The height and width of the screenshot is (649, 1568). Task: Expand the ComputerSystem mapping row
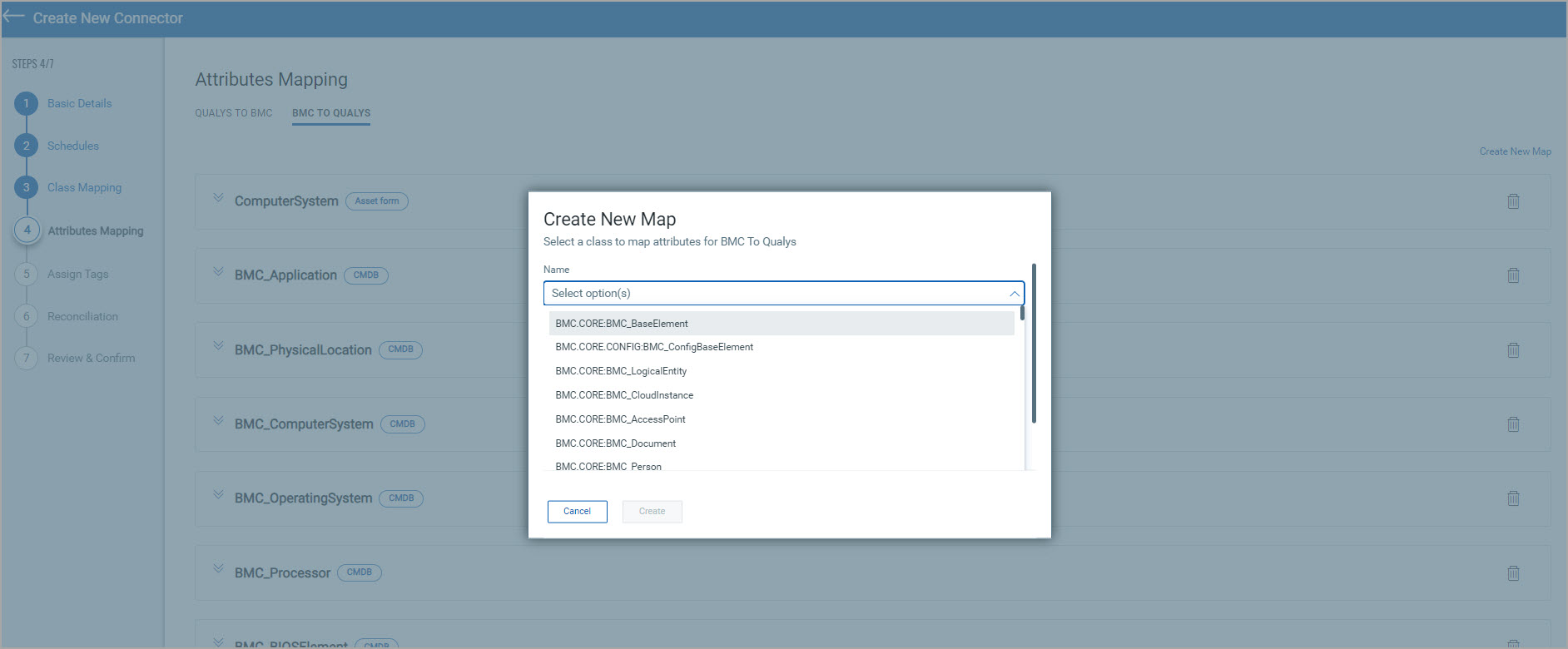(x=218, y=198)
